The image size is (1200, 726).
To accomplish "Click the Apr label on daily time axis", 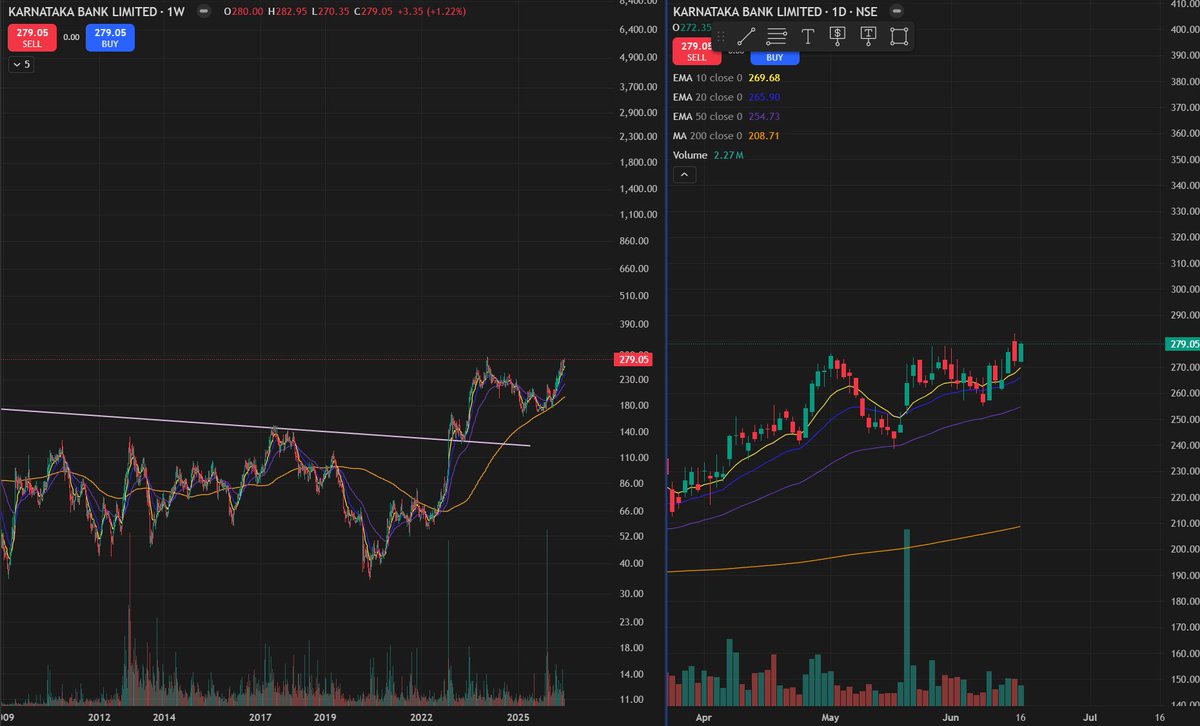I will point(703,717).
